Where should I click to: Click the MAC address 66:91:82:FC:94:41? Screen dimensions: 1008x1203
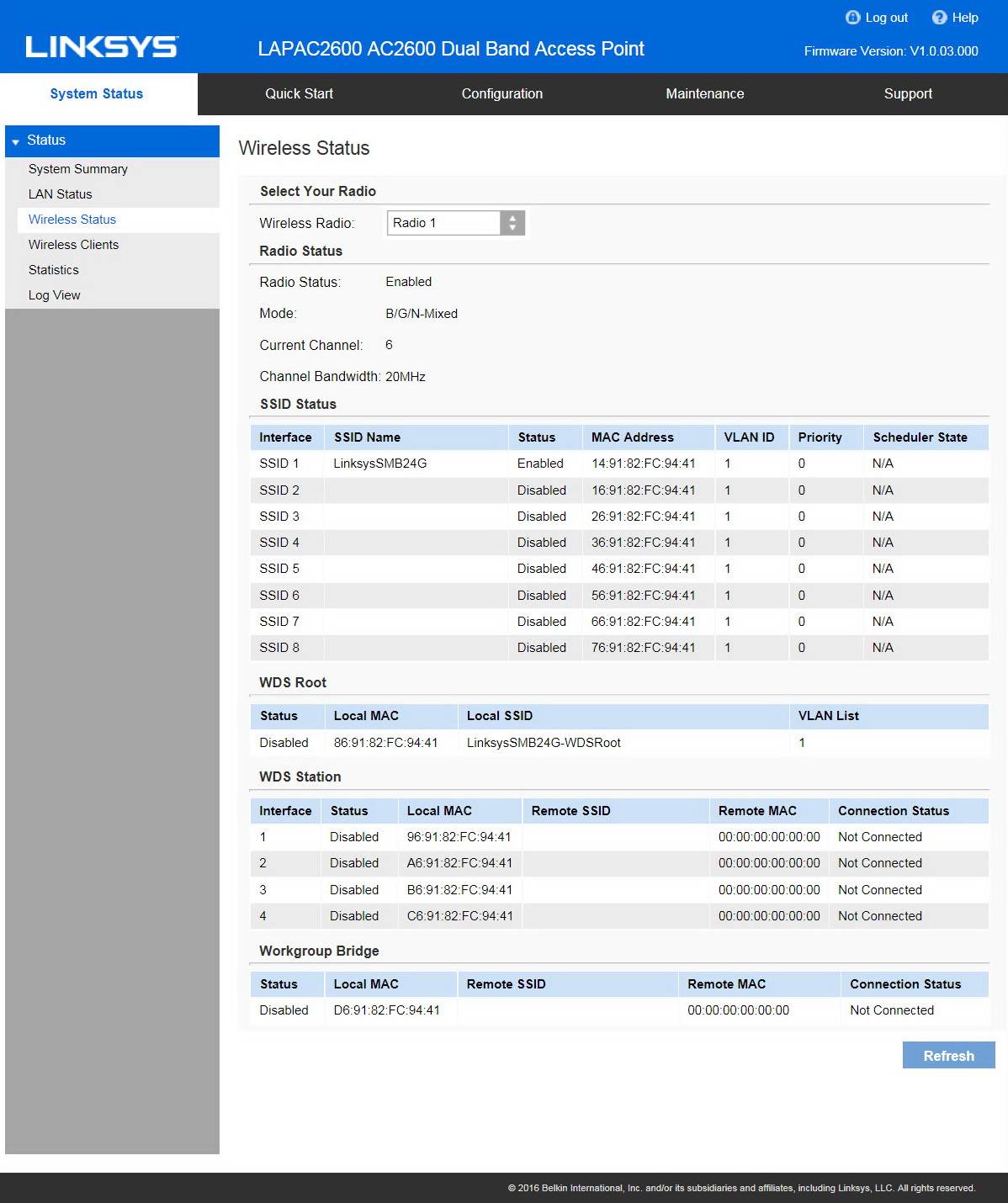click(644, 622)
